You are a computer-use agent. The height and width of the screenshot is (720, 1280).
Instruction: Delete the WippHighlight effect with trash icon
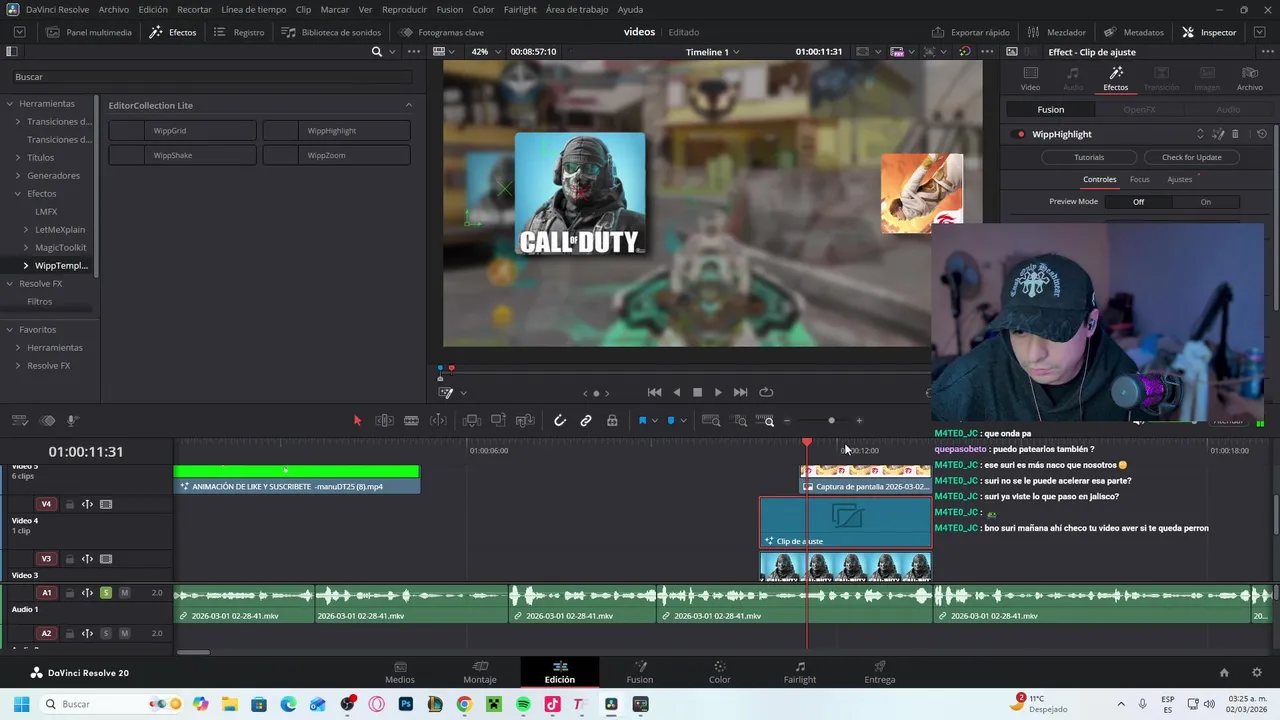pyautogui.click(x=1235, y=134)
